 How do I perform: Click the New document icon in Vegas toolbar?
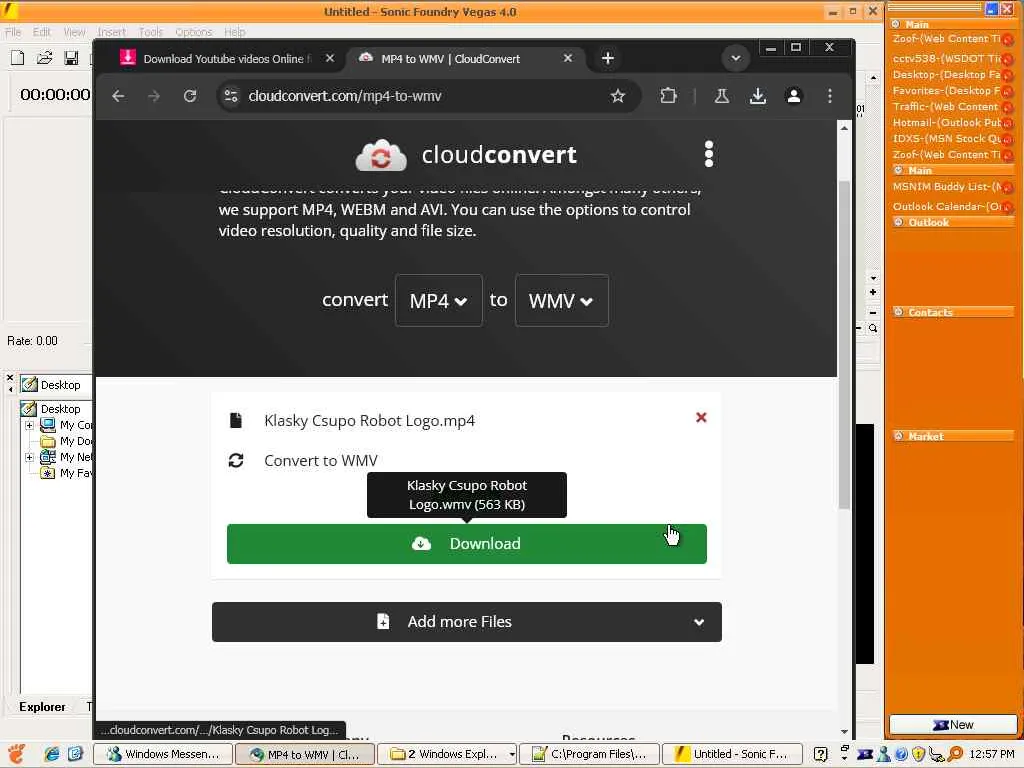pyautogui.click(x=18, y=58)
